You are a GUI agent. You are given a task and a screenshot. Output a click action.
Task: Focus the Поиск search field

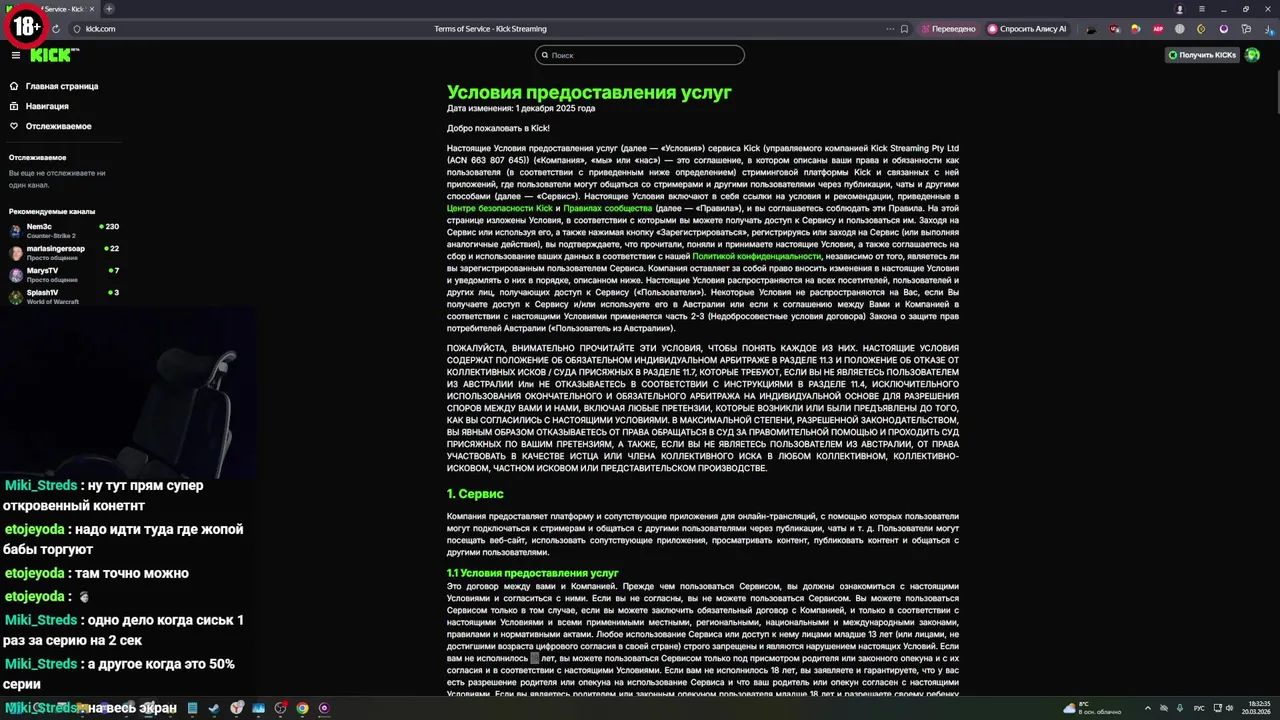[x=640, y=55]
